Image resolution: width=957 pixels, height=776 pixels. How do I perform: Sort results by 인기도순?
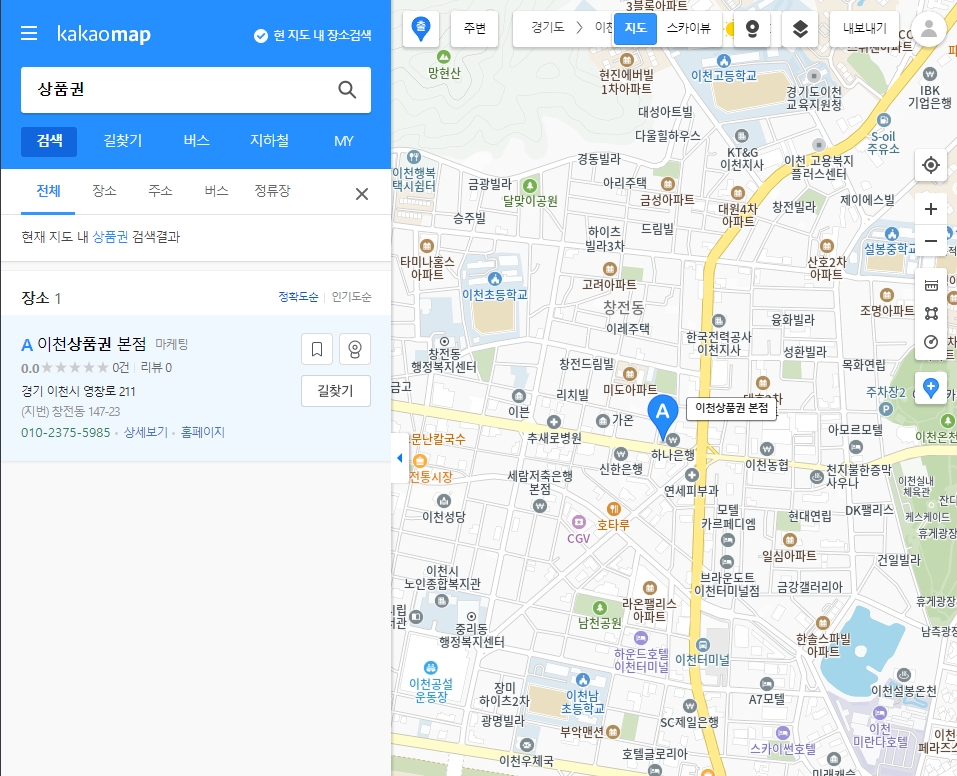pyautogui.click(x=351, y=297)
